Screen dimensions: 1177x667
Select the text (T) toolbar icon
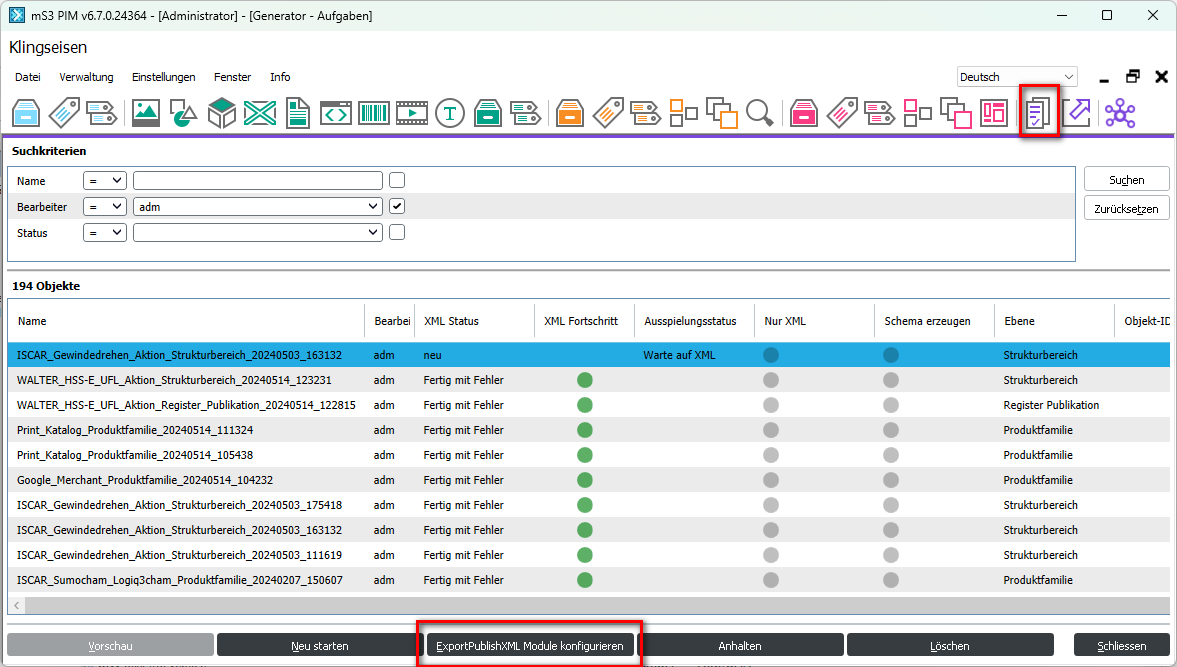coord(450,113)
